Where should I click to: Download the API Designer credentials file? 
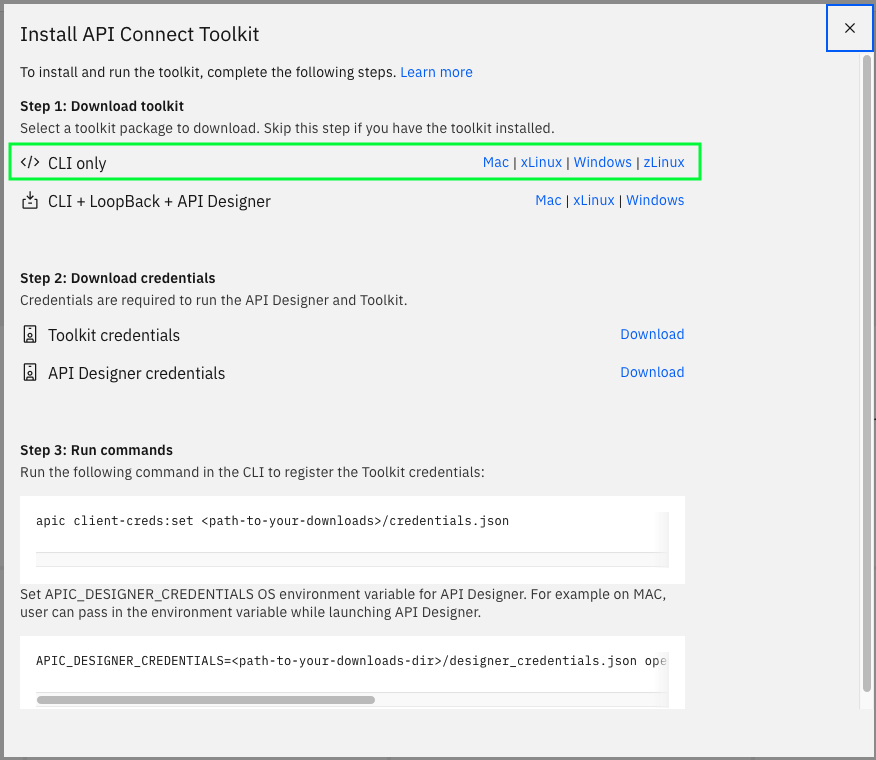(x=652, y=372)
